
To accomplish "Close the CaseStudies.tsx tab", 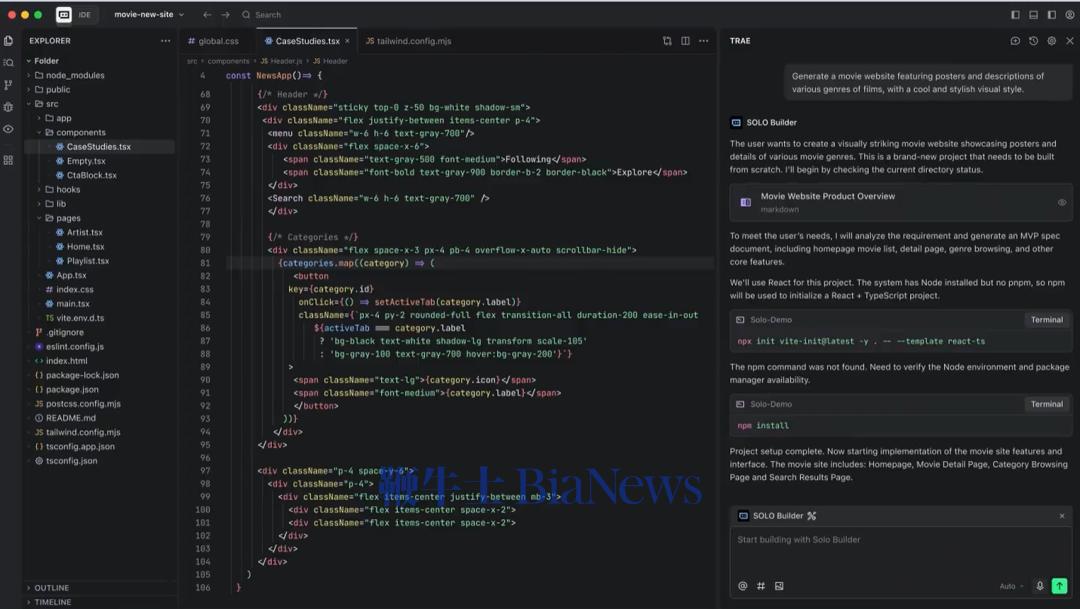I will [x=347, y=41].
